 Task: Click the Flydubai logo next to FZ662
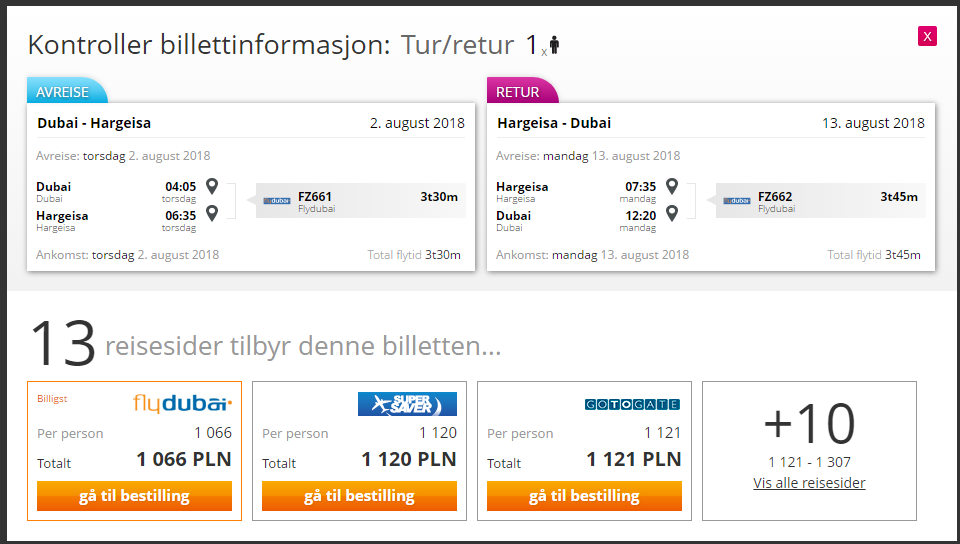pos(737,201)
